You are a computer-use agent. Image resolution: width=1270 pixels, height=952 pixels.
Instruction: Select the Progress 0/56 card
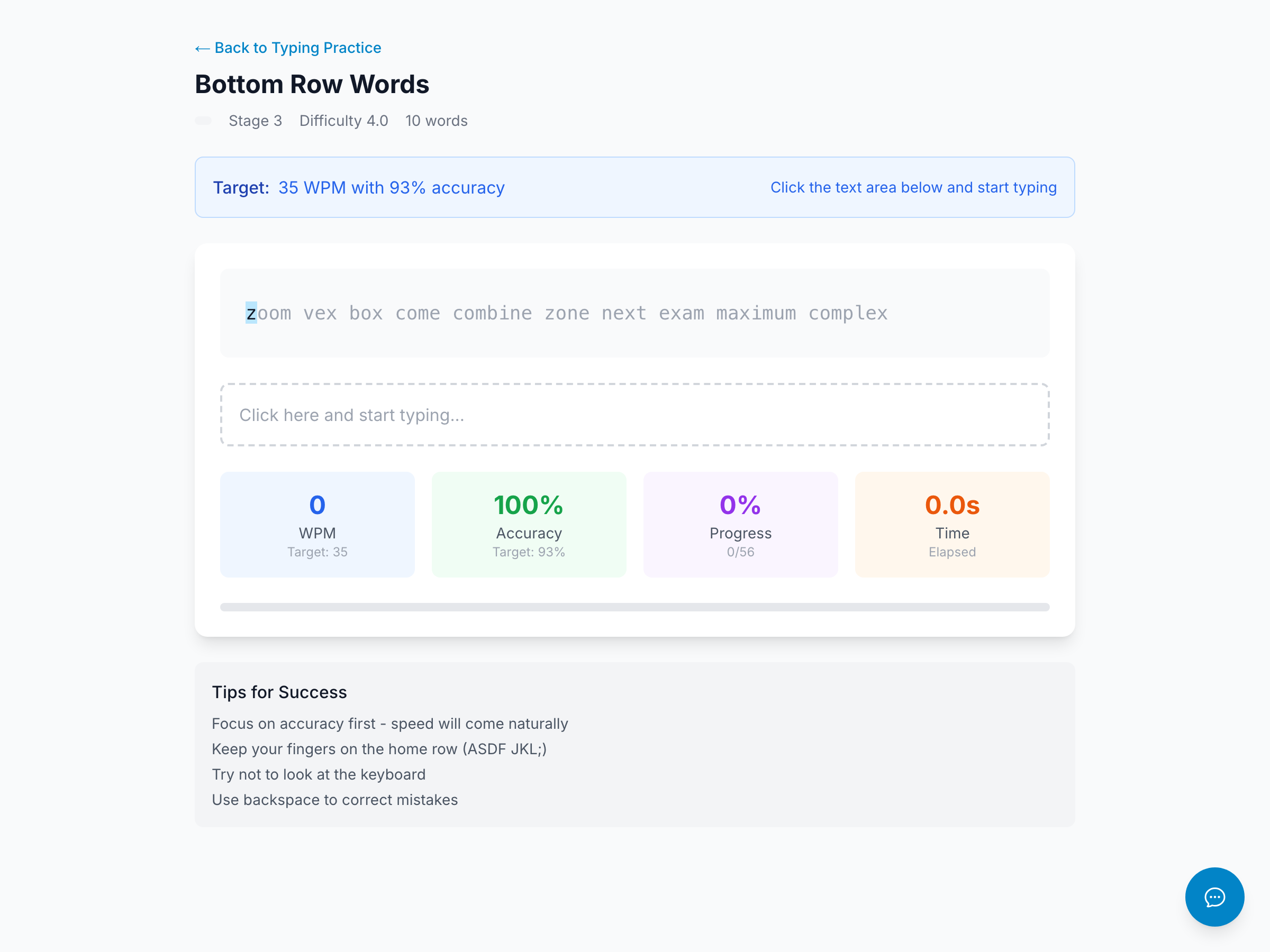[740, 525]
